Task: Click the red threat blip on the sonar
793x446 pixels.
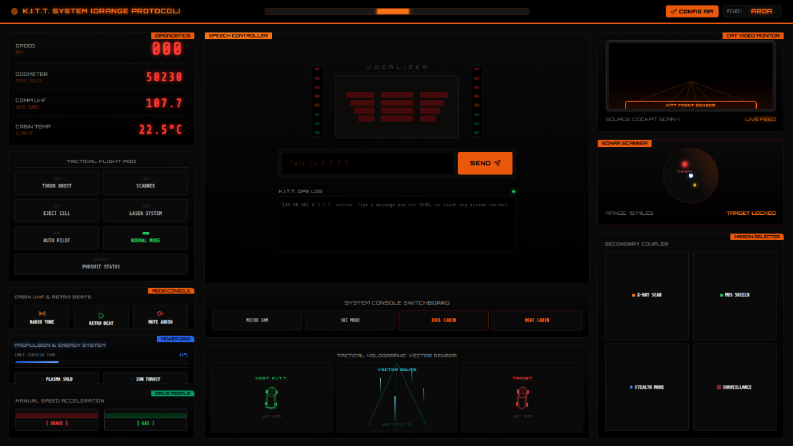Action: (685, 164)
